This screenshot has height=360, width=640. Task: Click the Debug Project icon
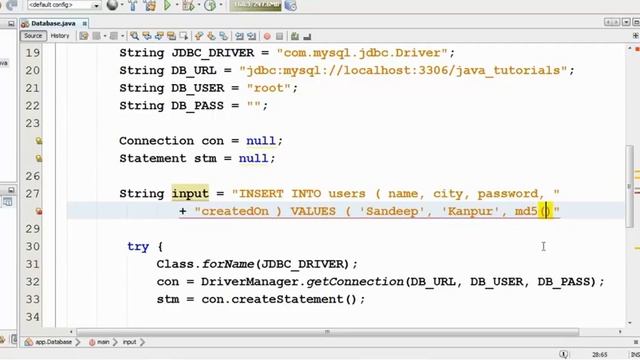coord(188,5)
